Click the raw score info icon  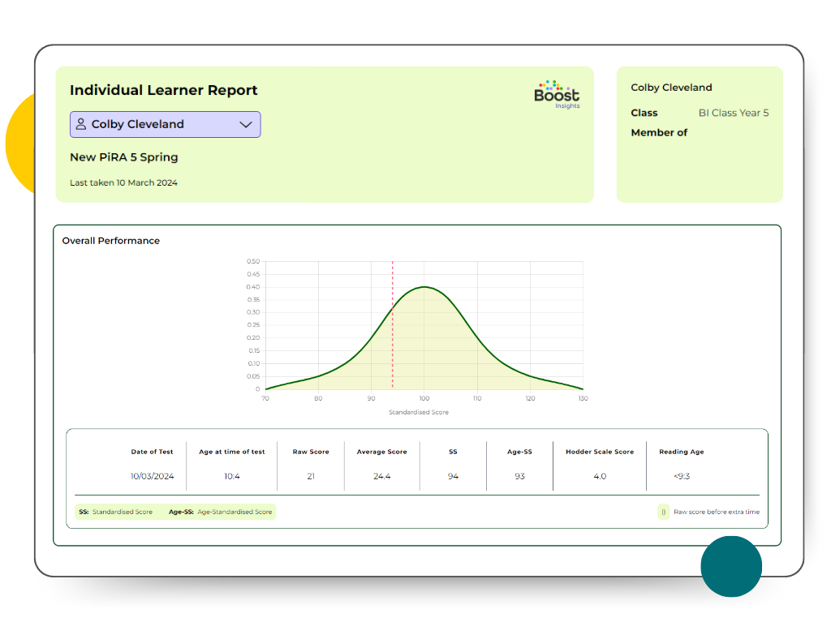point(662,511)
